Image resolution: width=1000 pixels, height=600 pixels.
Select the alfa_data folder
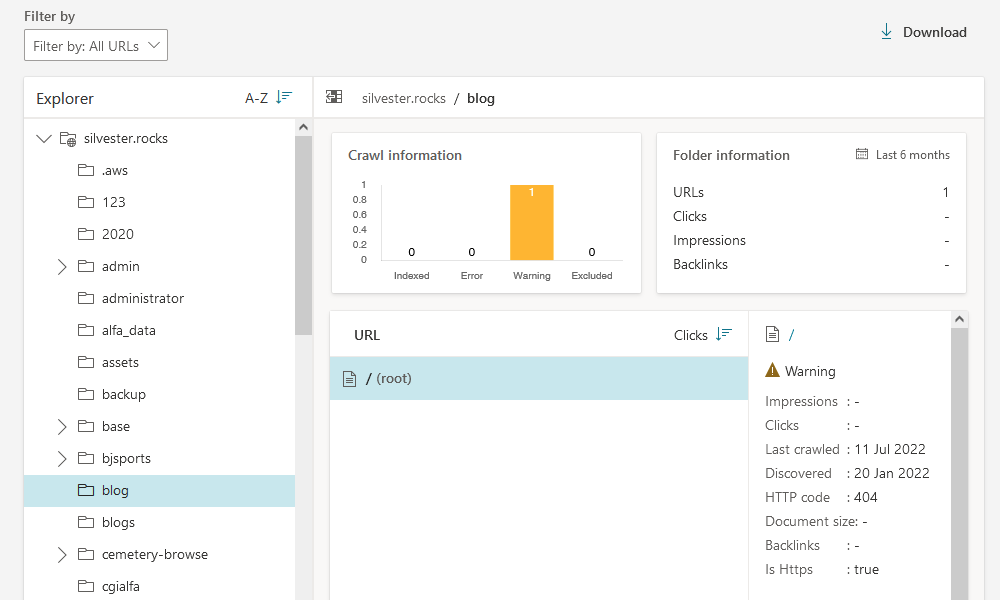coord(128,331)
